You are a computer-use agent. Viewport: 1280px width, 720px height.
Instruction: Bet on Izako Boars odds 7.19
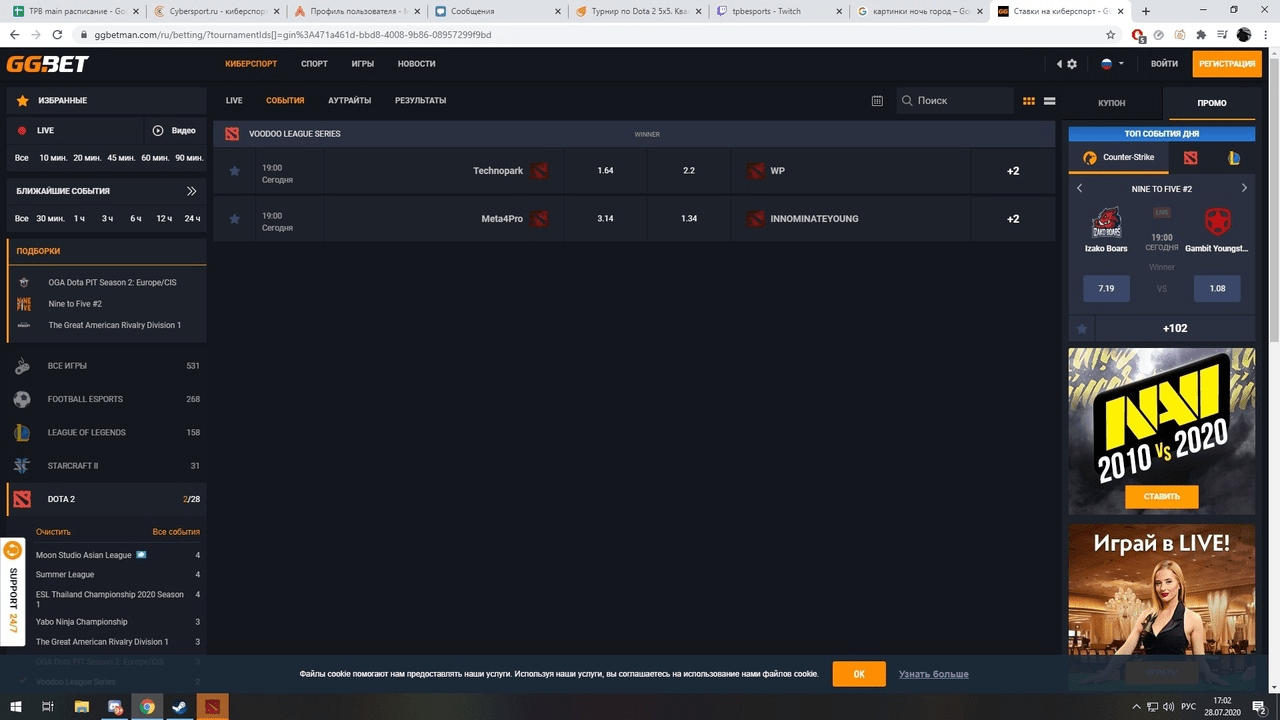[x=1106, y=288]
